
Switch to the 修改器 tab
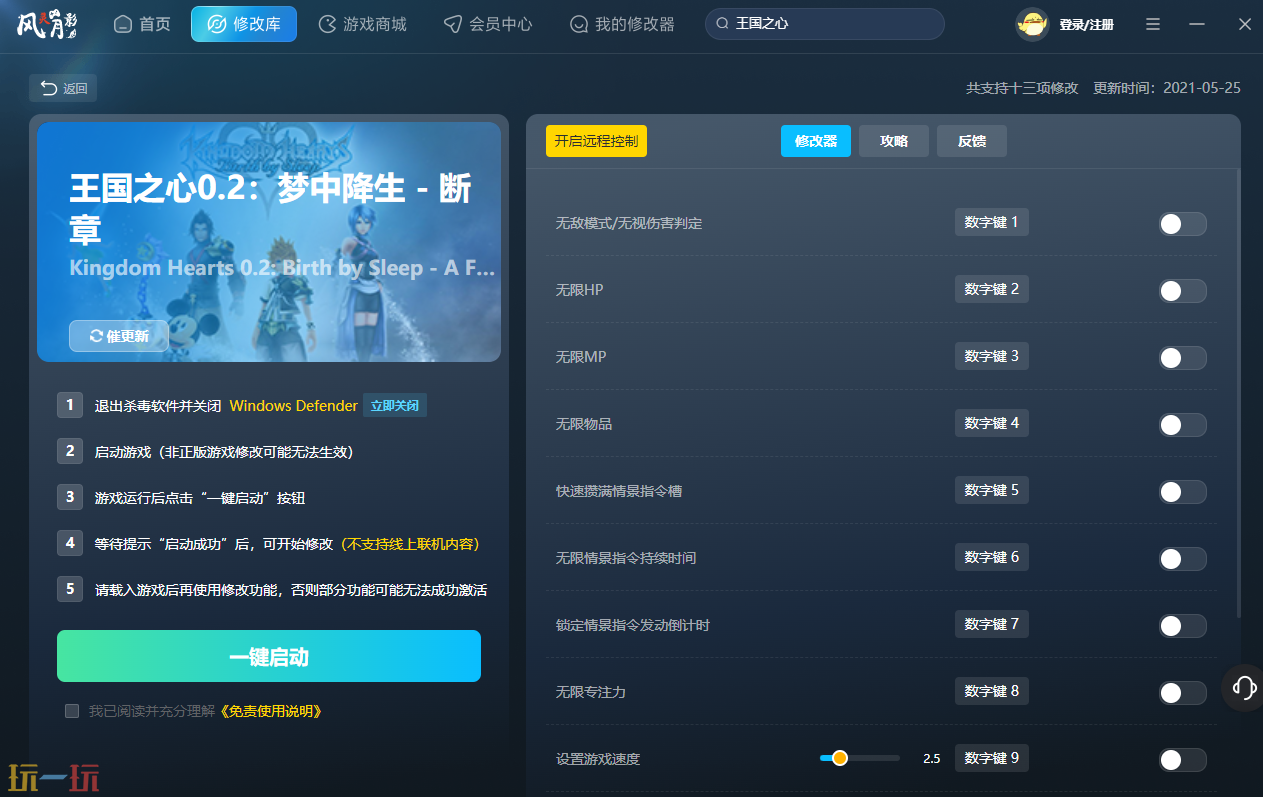[816, 141]
